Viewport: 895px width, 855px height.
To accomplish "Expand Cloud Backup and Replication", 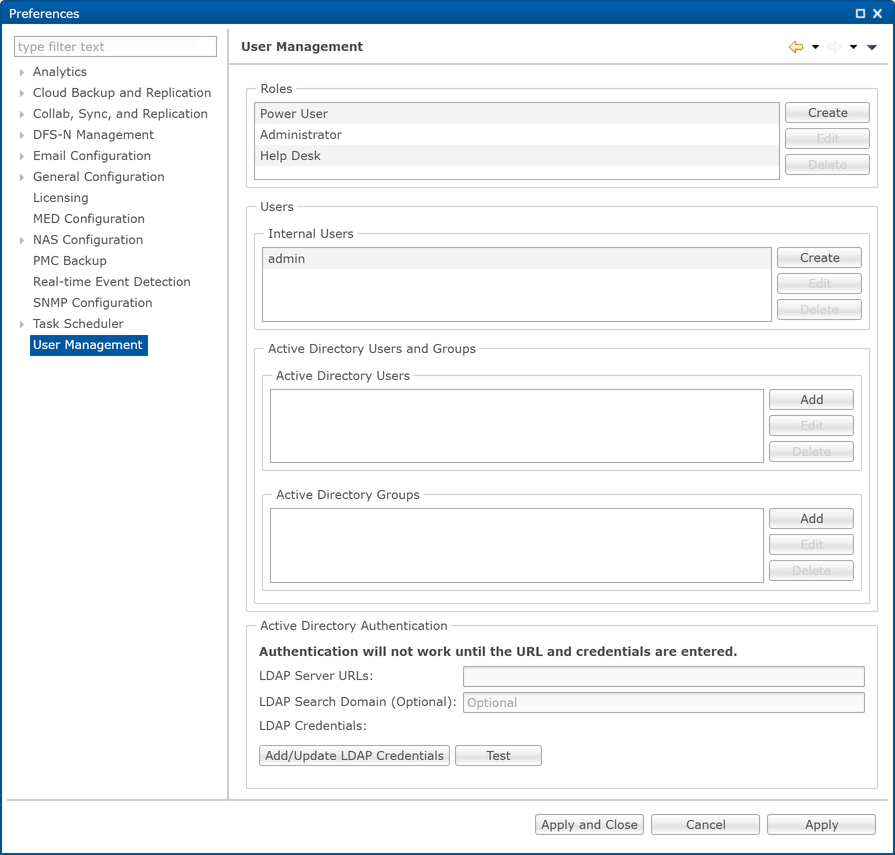I will coord(19,92).
